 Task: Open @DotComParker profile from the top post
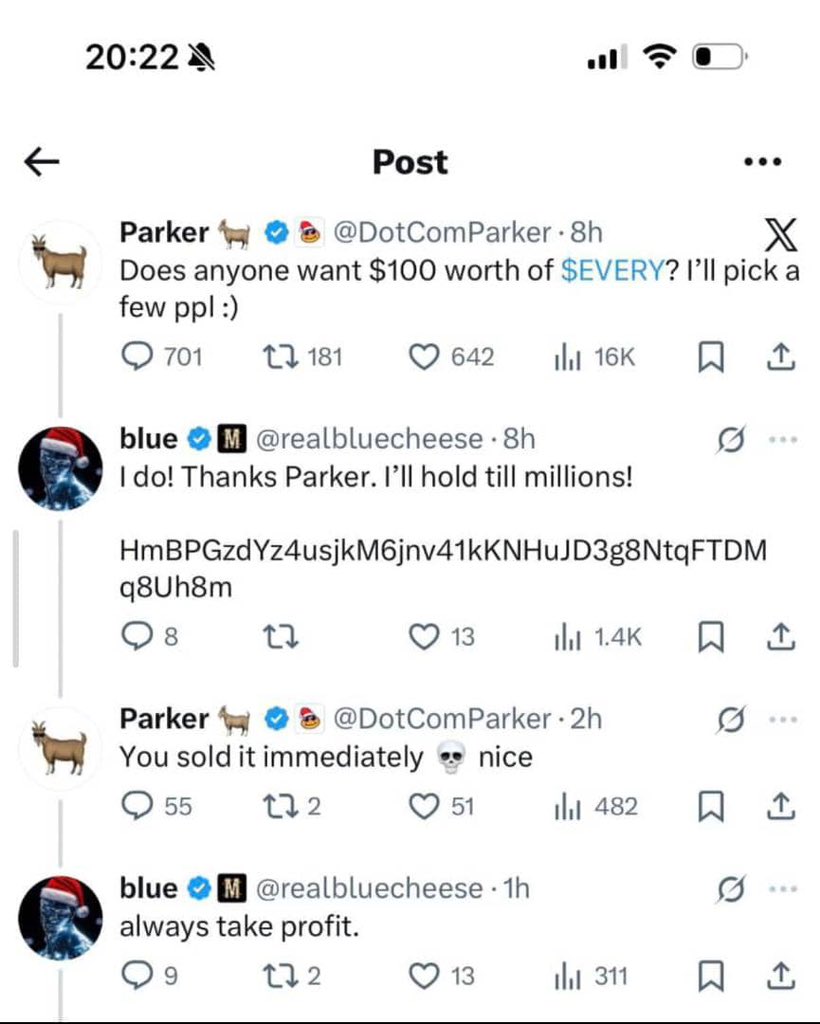point(440,233)
